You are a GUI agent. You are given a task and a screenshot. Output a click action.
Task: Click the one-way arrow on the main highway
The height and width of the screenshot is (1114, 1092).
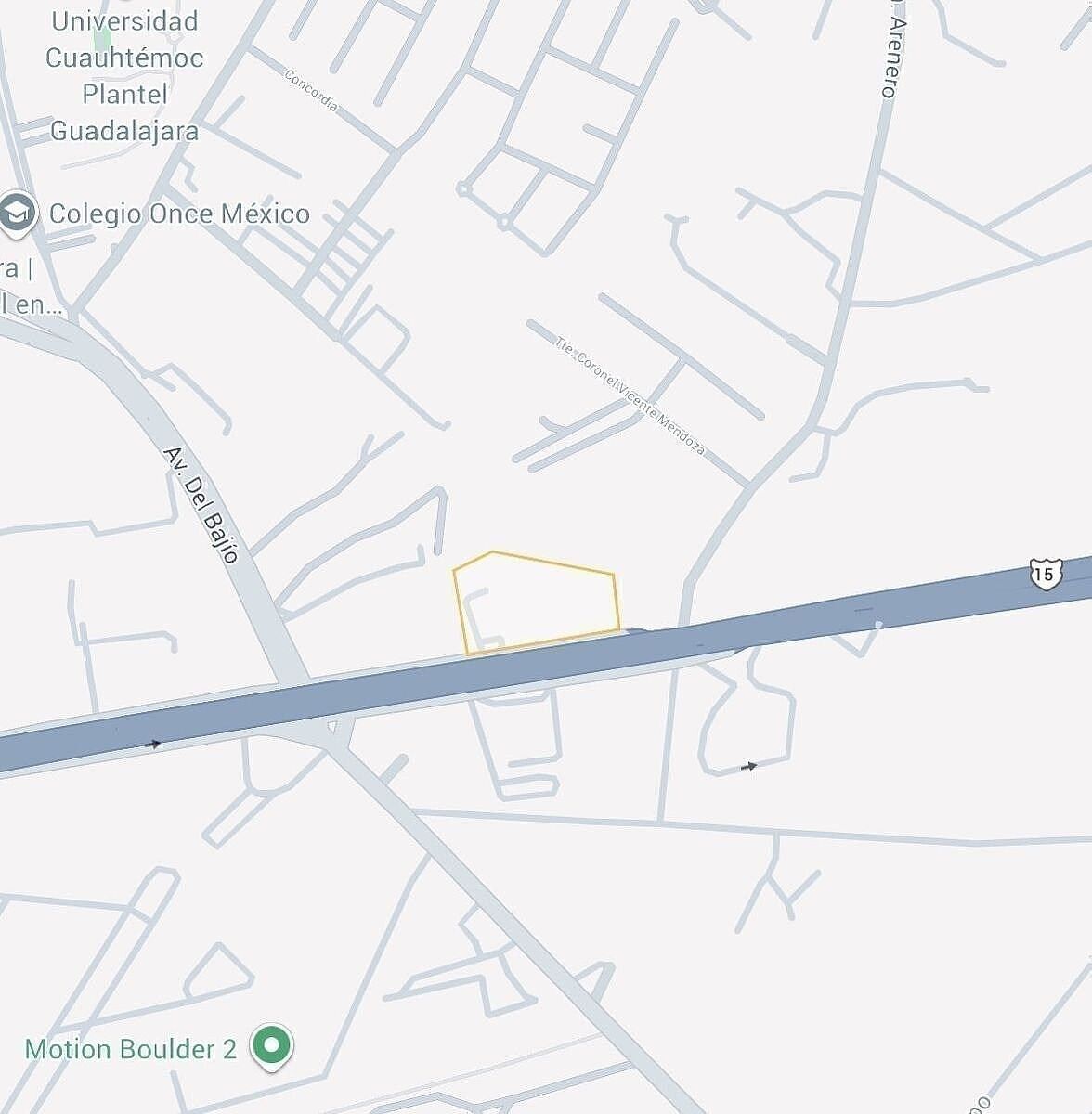(x=153, y=744)
